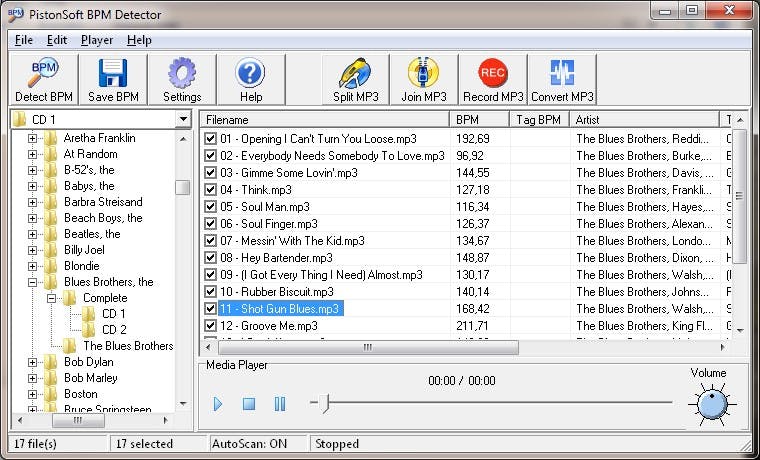Click the Save BPM floppy icon

(113, 80)
